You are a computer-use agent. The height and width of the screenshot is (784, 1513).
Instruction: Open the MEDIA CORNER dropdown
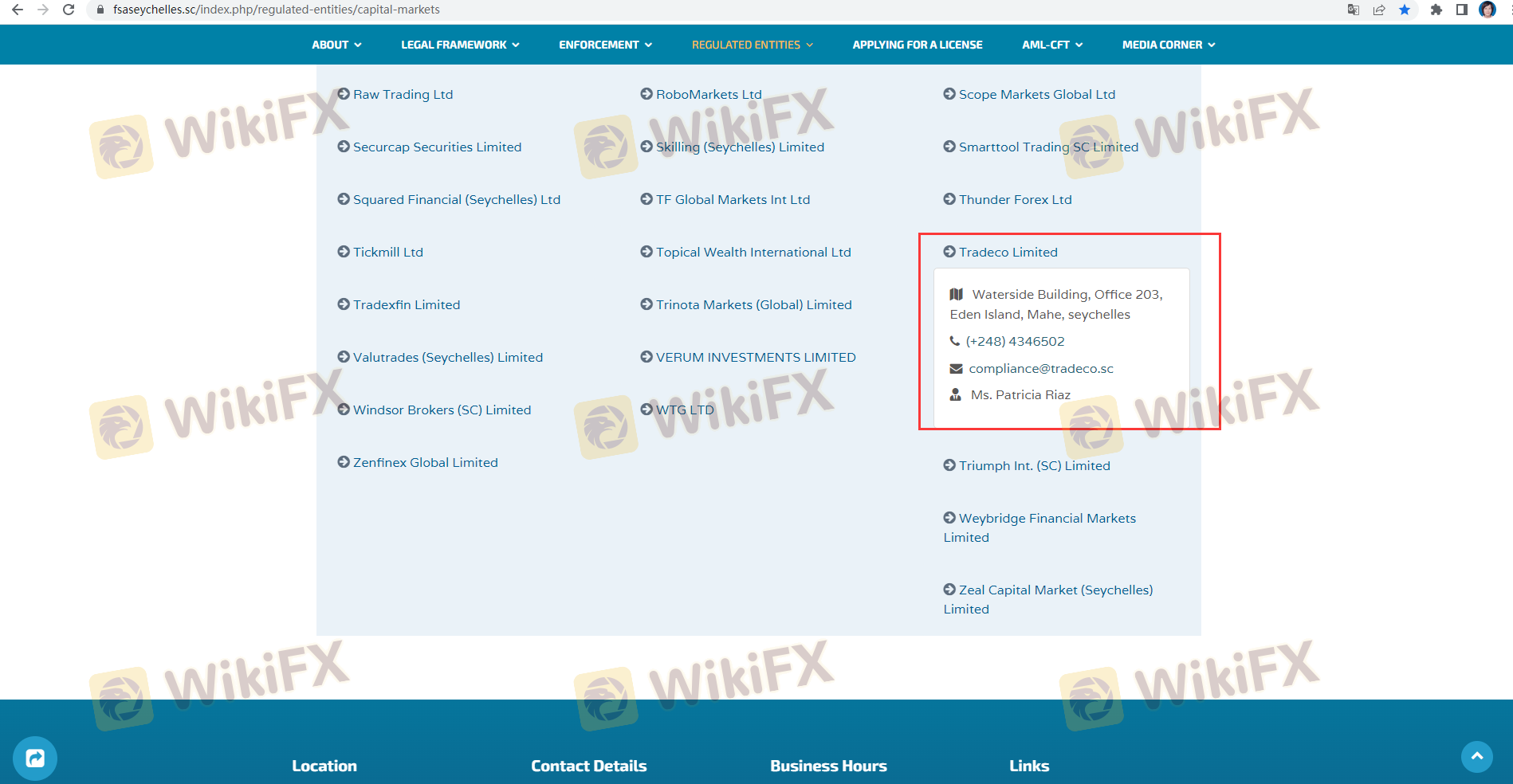point(1169,45)
